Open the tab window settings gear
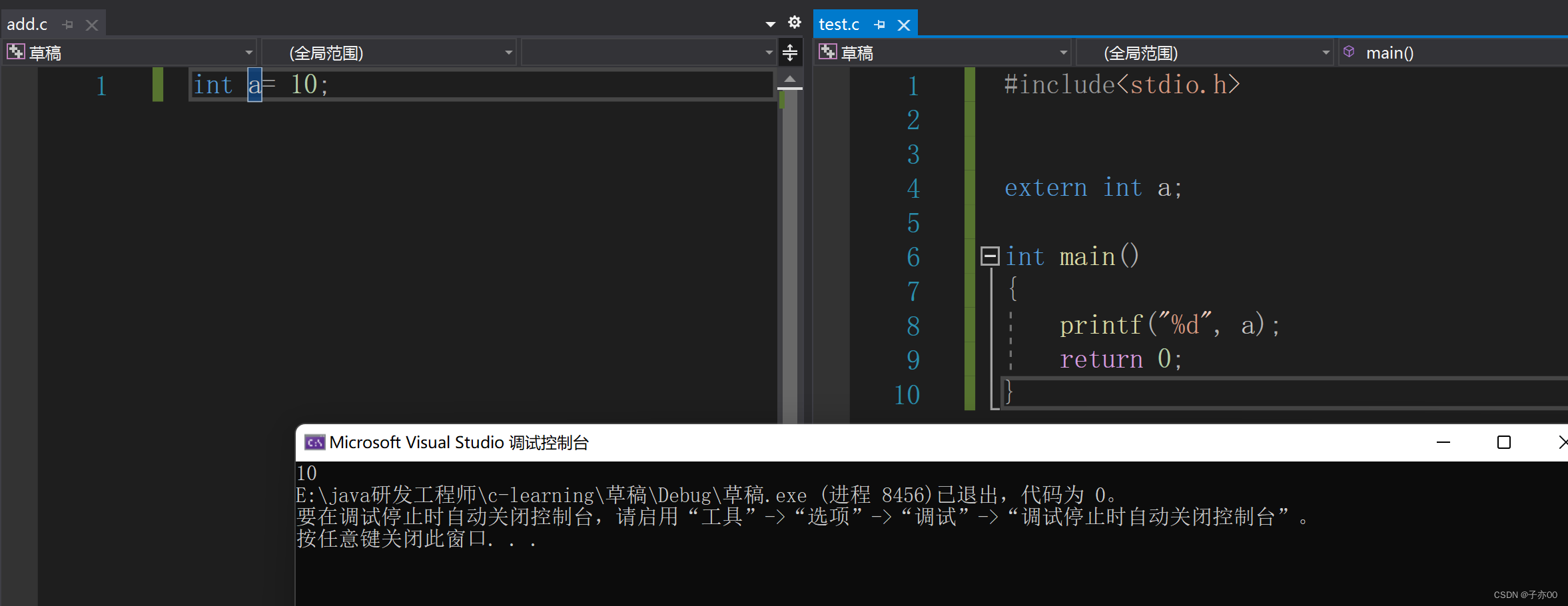The height and width of the screenshot is (606, 1568). (794, 23)
